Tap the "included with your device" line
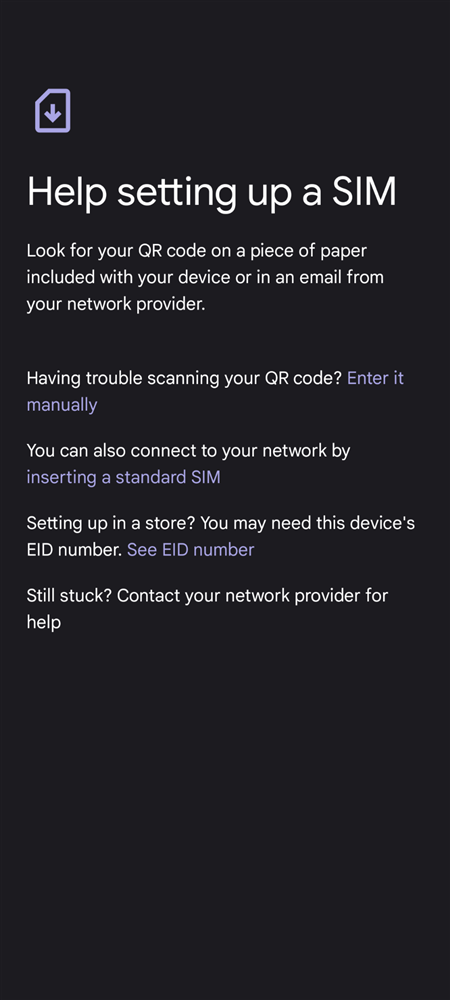This screenshot has width=450, height=1000. [205, 278]
